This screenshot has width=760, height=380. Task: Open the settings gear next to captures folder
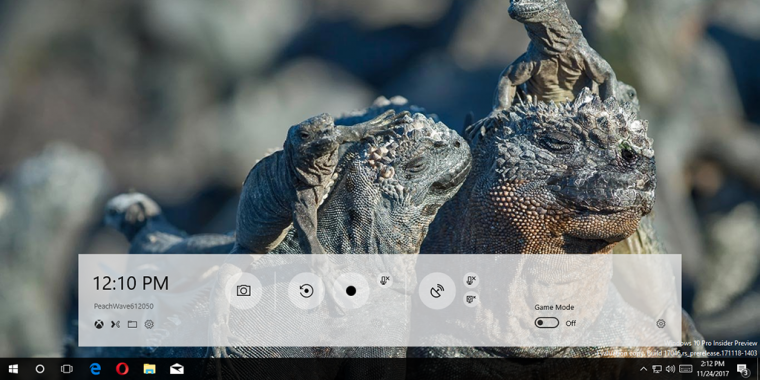[149, 324]
